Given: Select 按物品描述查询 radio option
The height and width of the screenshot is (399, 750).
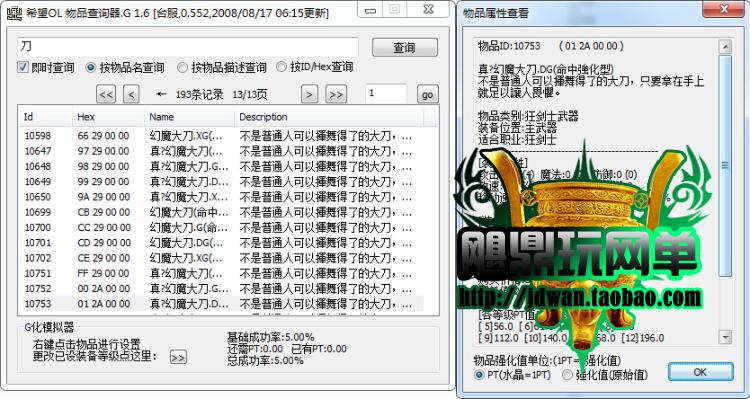Looking at the screenshot, I should pos(182,67).
